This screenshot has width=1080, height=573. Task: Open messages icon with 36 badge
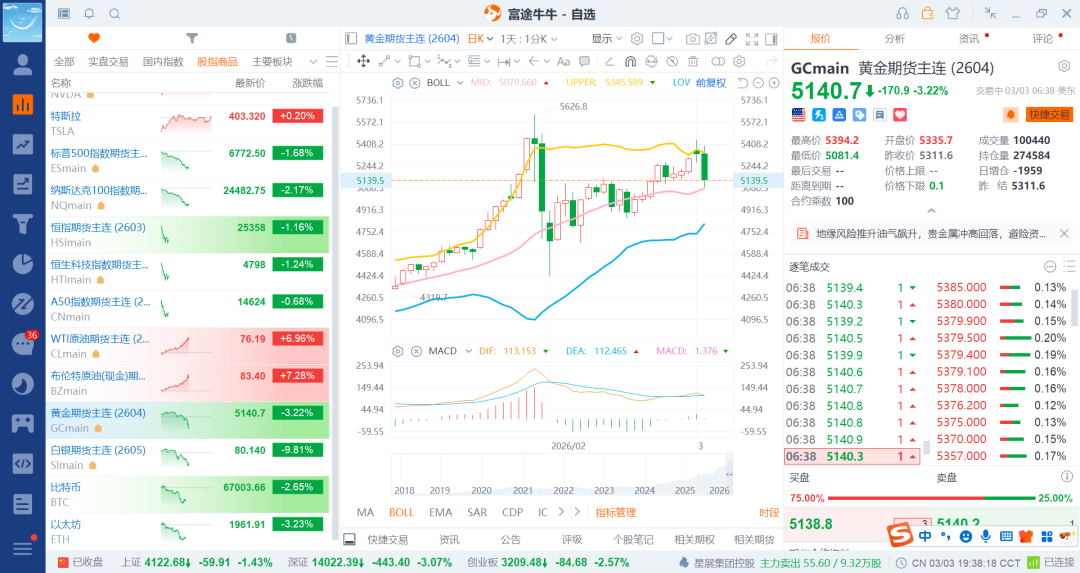tap(23, 343)
